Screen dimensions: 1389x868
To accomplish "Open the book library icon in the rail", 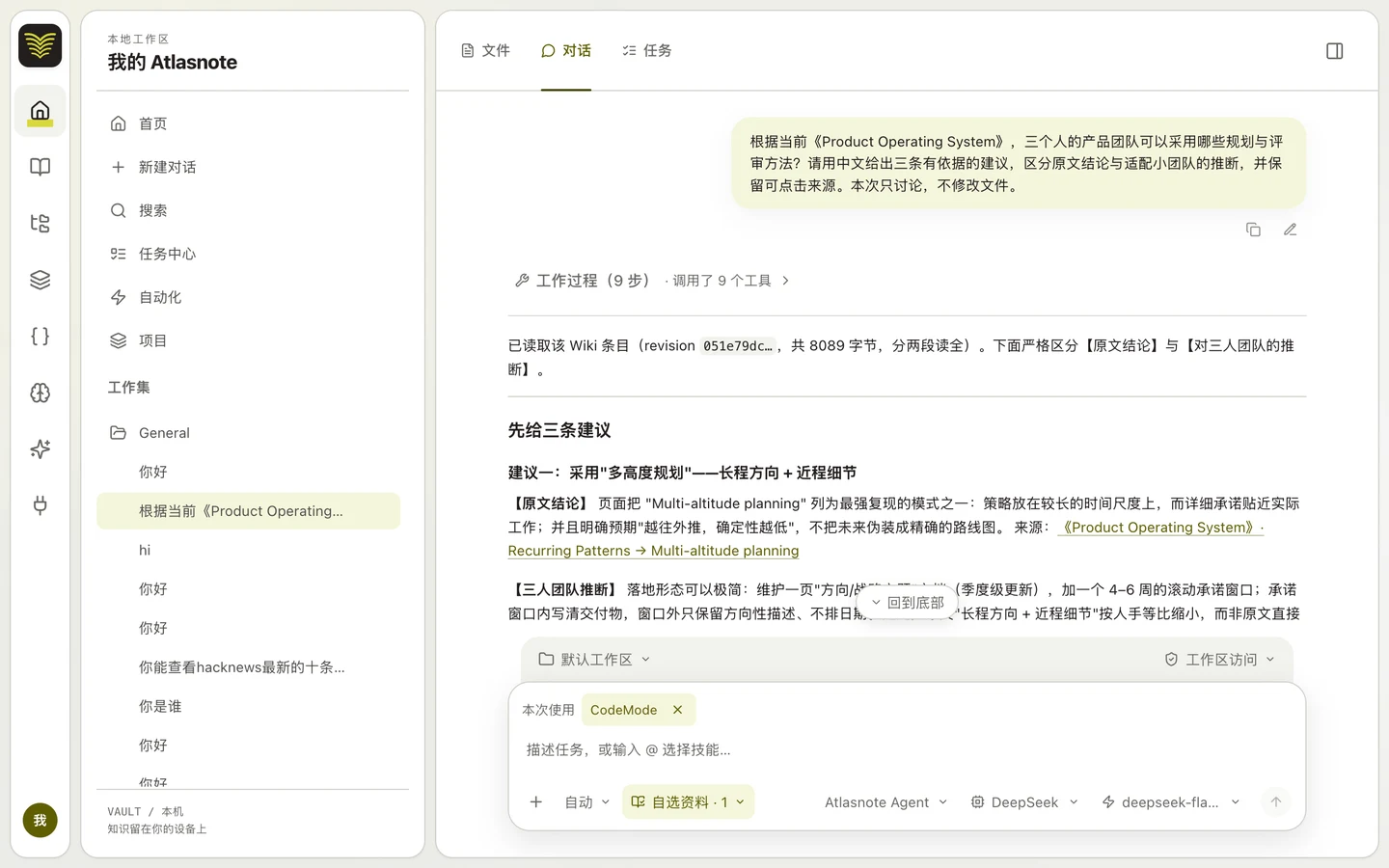I will [x=40, y=167].
